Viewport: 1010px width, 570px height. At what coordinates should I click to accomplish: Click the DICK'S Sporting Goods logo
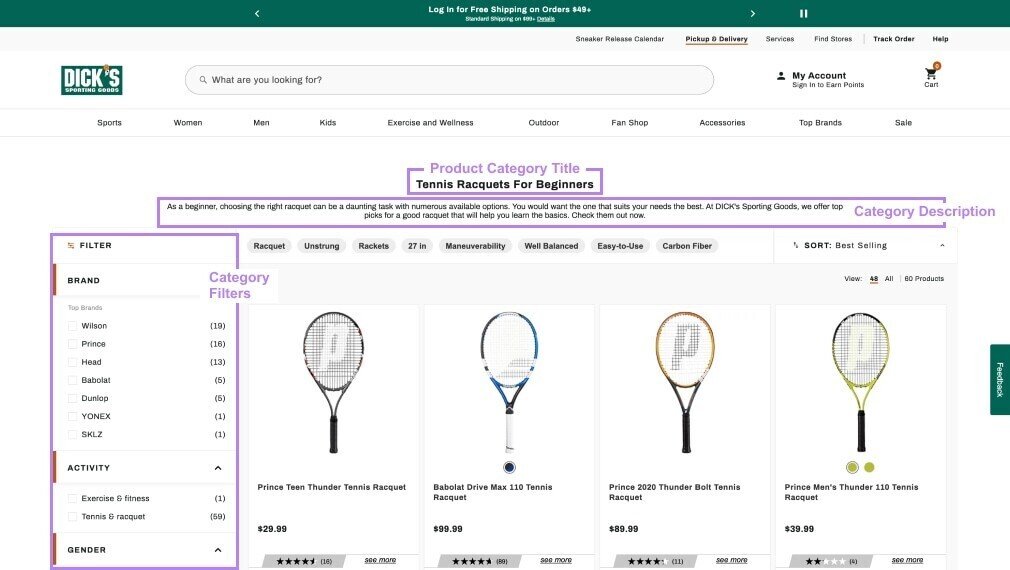click(x=91, y=80)
